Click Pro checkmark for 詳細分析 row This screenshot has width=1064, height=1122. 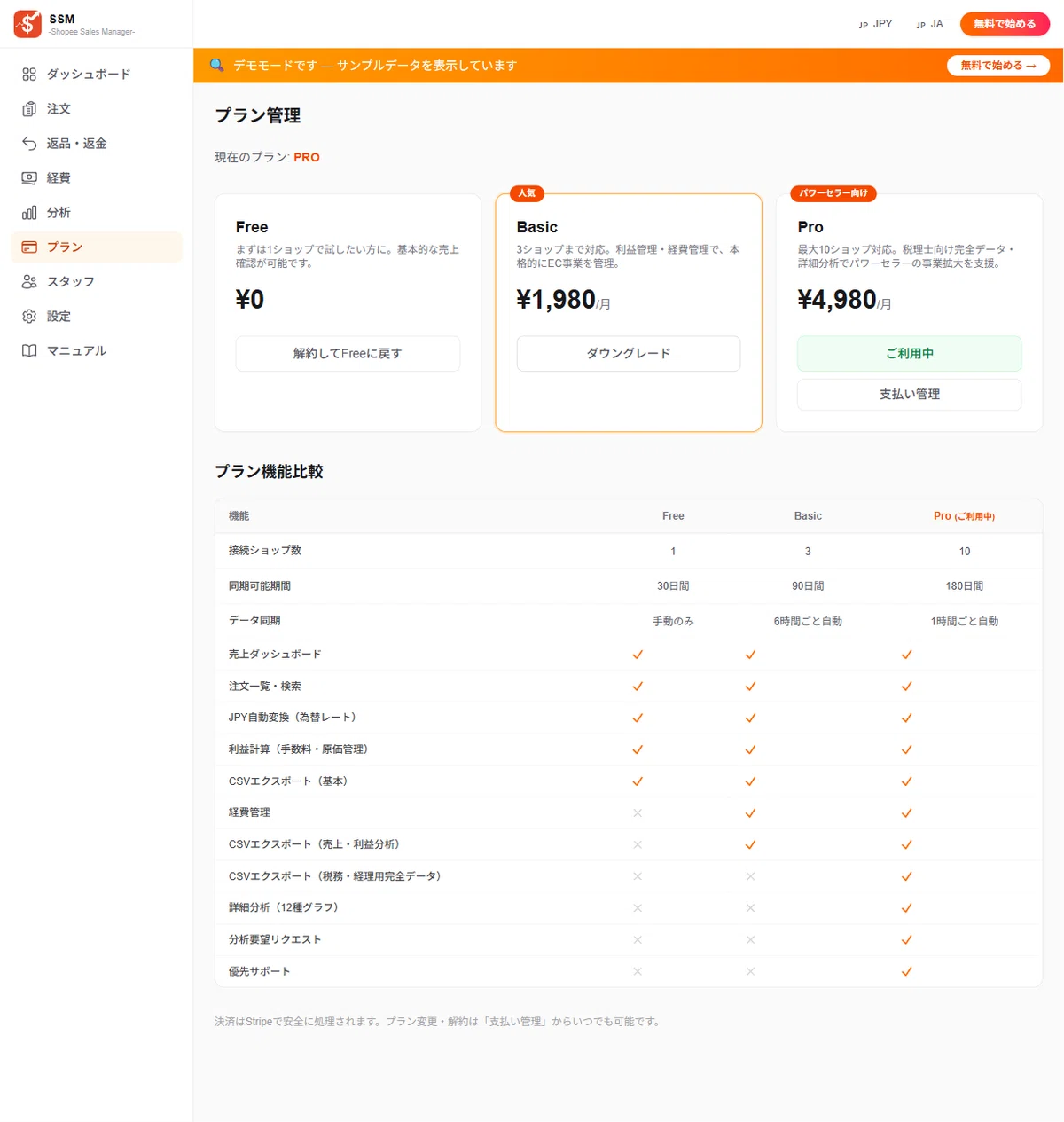click(906, 908)
